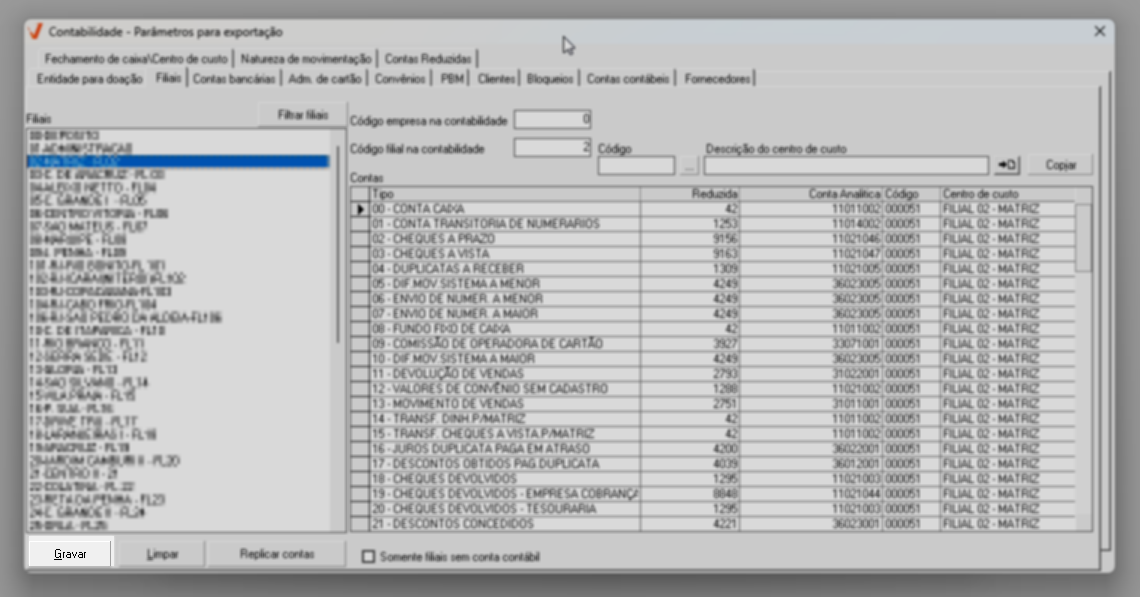This screenshot has height=597, width=1140.
Task: Click the Tipo column header
Action: pyautogui.click(x=505, y=194)
